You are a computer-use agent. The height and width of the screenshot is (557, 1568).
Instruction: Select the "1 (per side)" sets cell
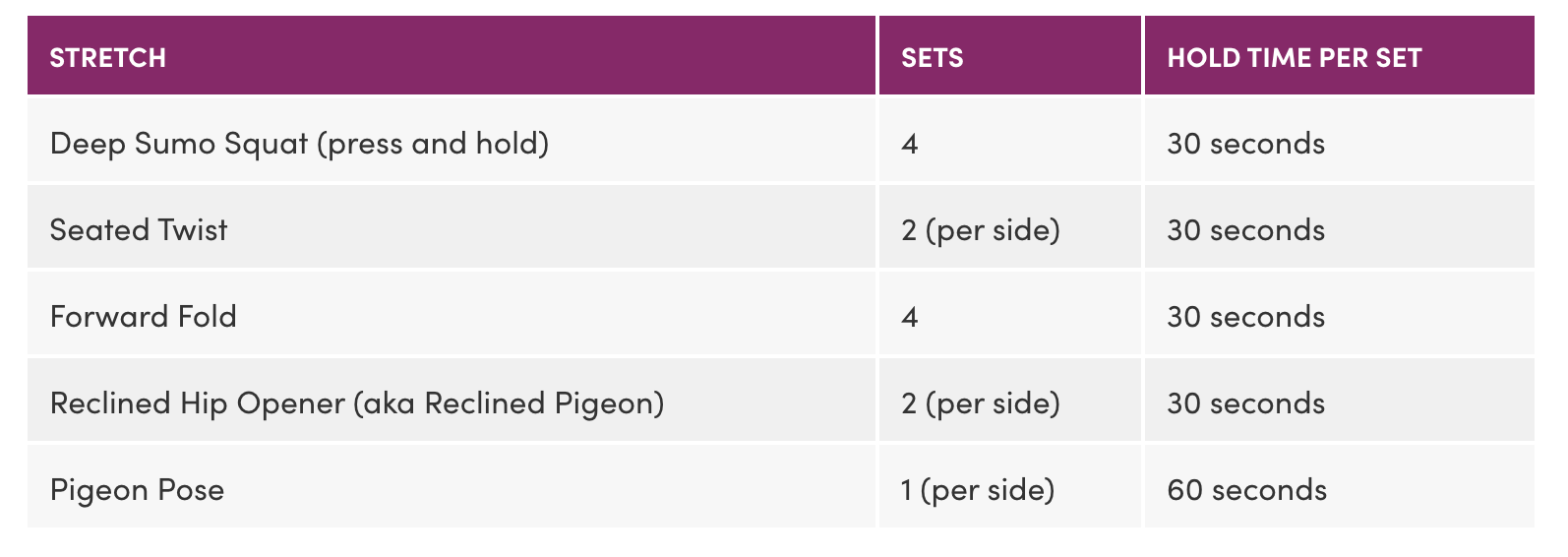tap(977, 490)
